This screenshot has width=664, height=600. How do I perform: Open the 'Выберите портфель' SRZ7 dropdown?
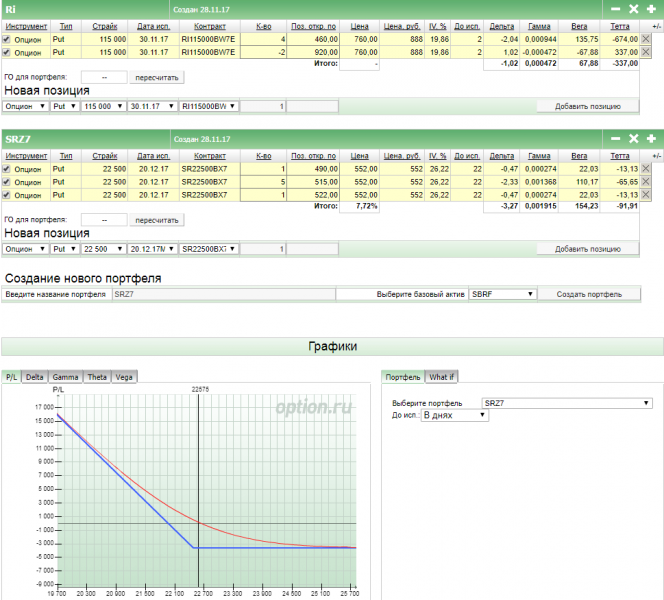tap(568, 402)
